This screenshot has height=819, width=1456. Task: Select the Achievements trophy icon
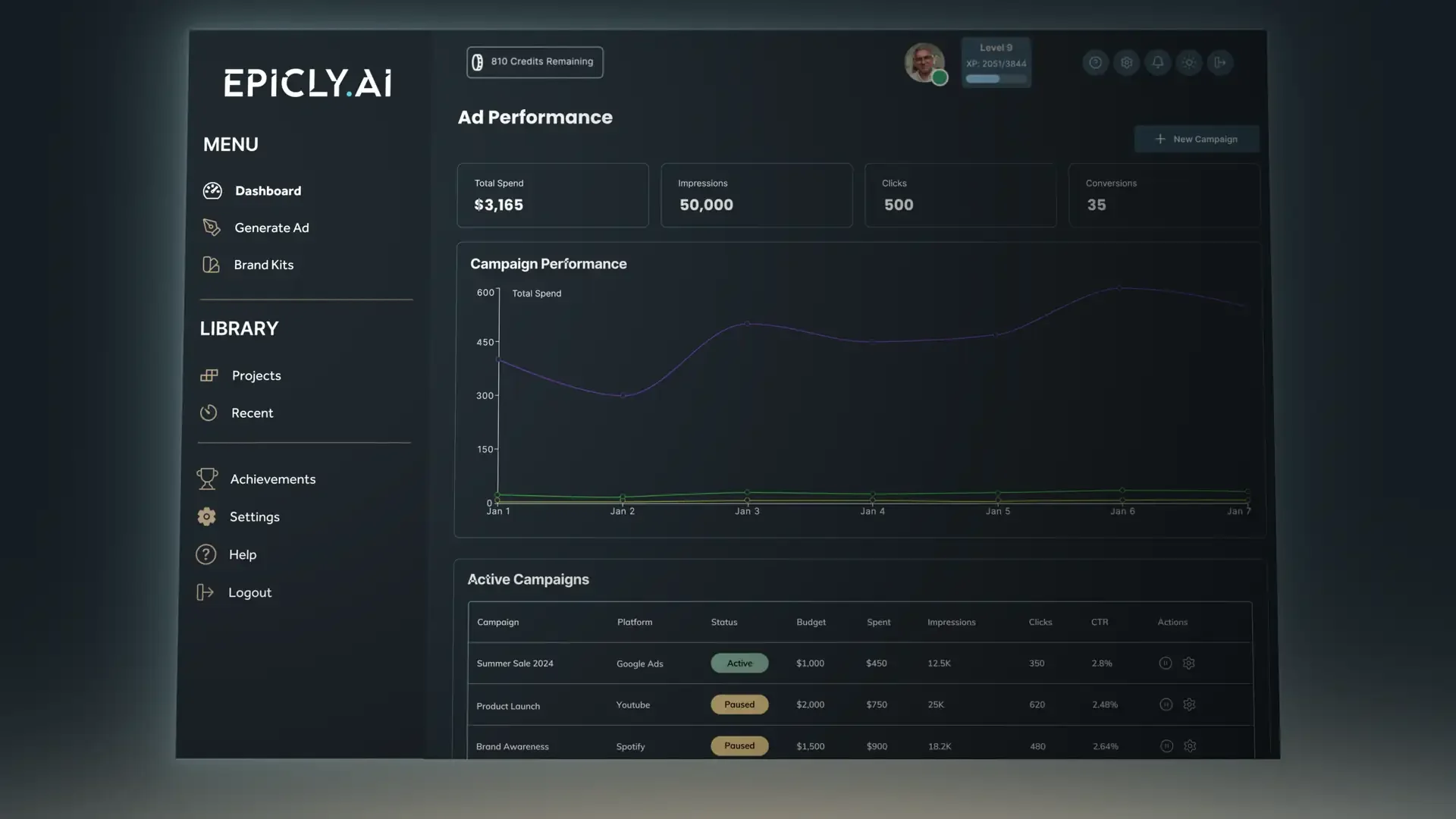point(206,479)
